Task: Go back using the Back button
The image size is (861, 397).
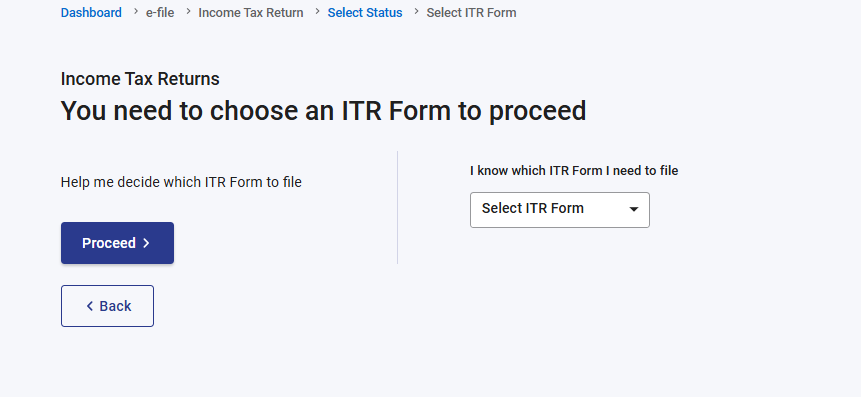Action: (x=107, y=306)
